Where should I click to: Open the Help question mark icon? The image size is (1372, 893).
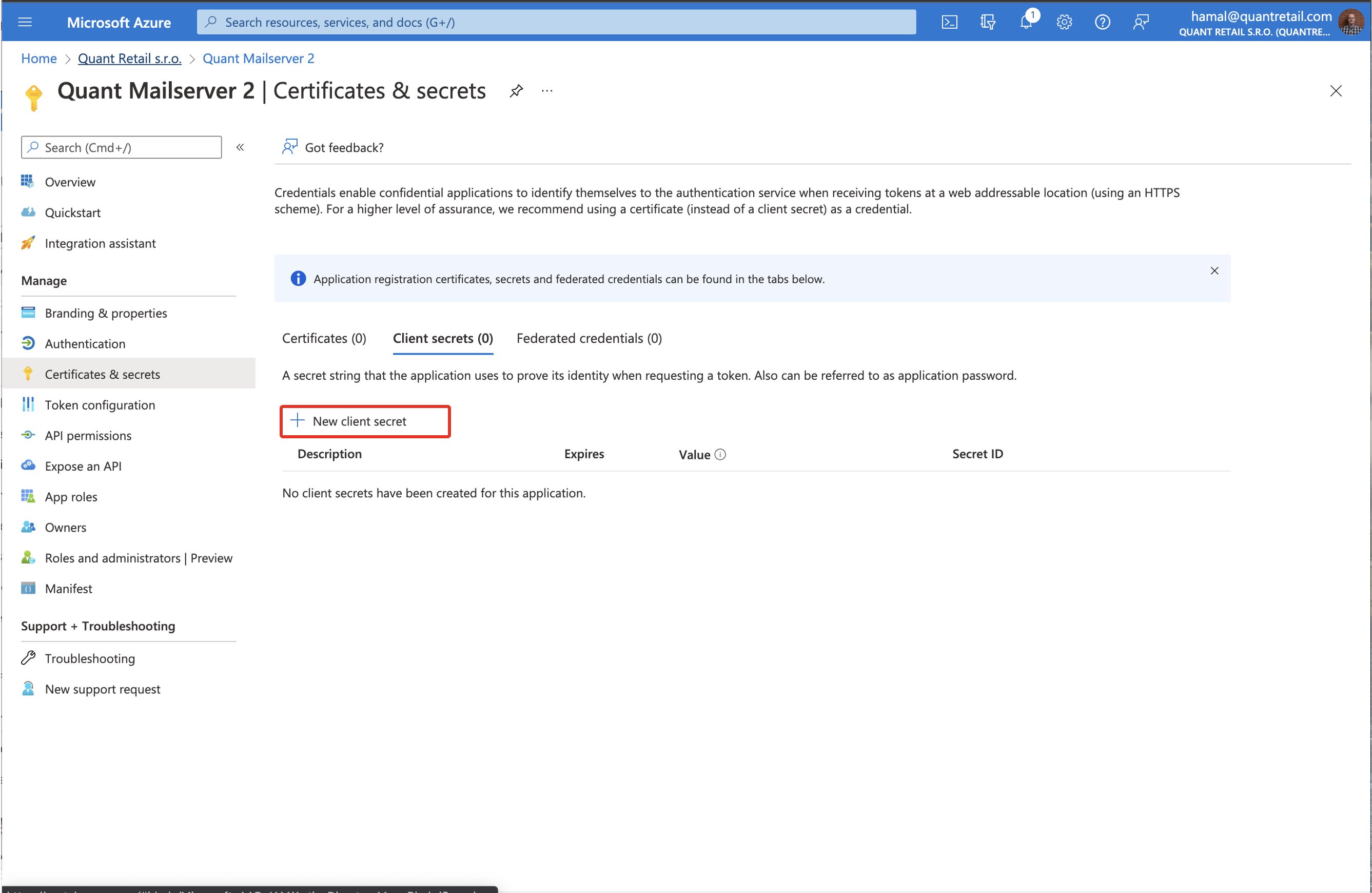(1102, 22)
